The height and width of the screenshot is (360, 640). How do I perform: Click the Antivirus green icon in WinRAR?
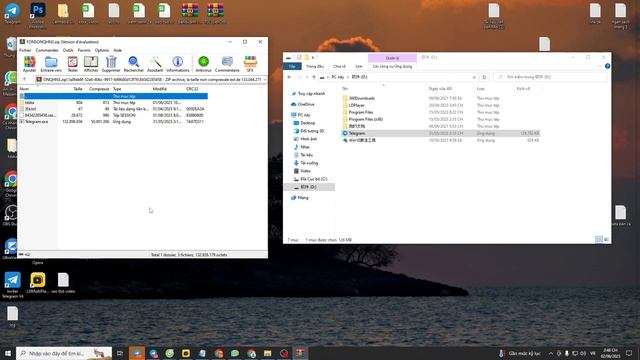203,64
